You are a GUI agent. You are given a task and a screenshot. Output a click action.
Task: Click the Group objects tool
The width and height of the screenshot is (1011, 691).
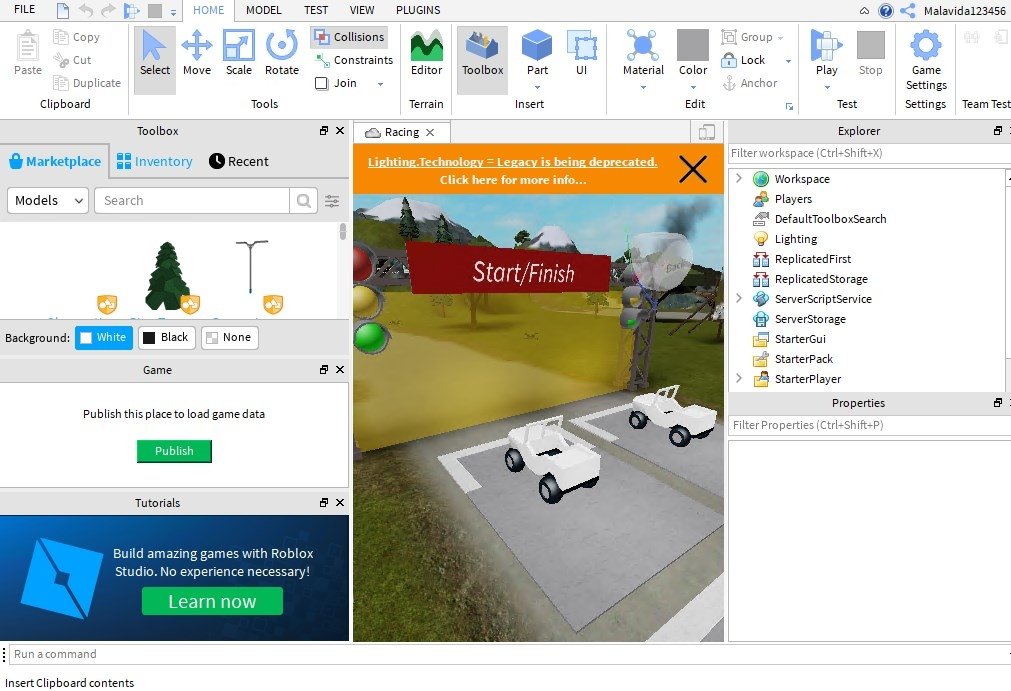coord(748,37)
